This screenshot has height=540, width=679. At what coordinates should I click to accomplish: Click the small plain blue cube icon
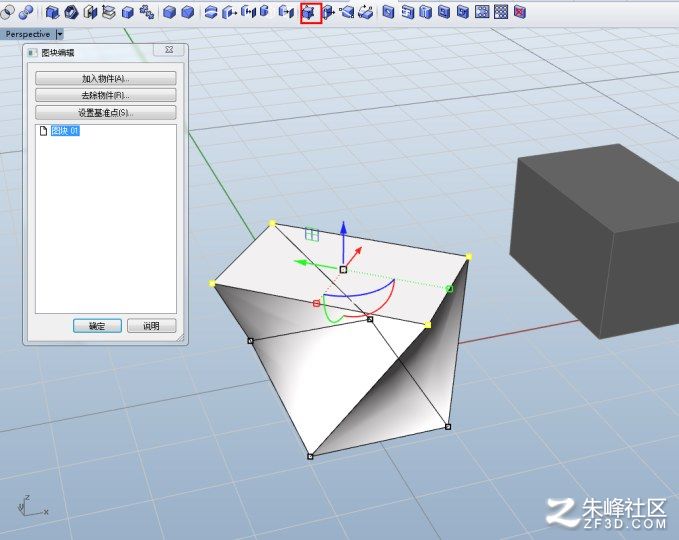pyautogui.click(x=128, y=13)
